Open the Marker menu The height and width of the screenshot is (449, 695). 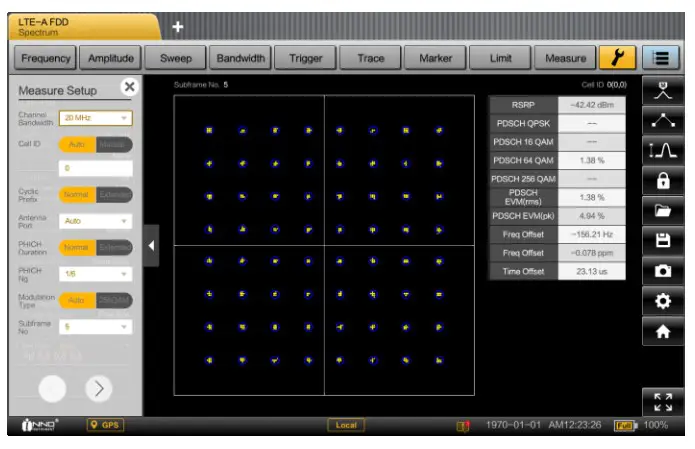435,58
